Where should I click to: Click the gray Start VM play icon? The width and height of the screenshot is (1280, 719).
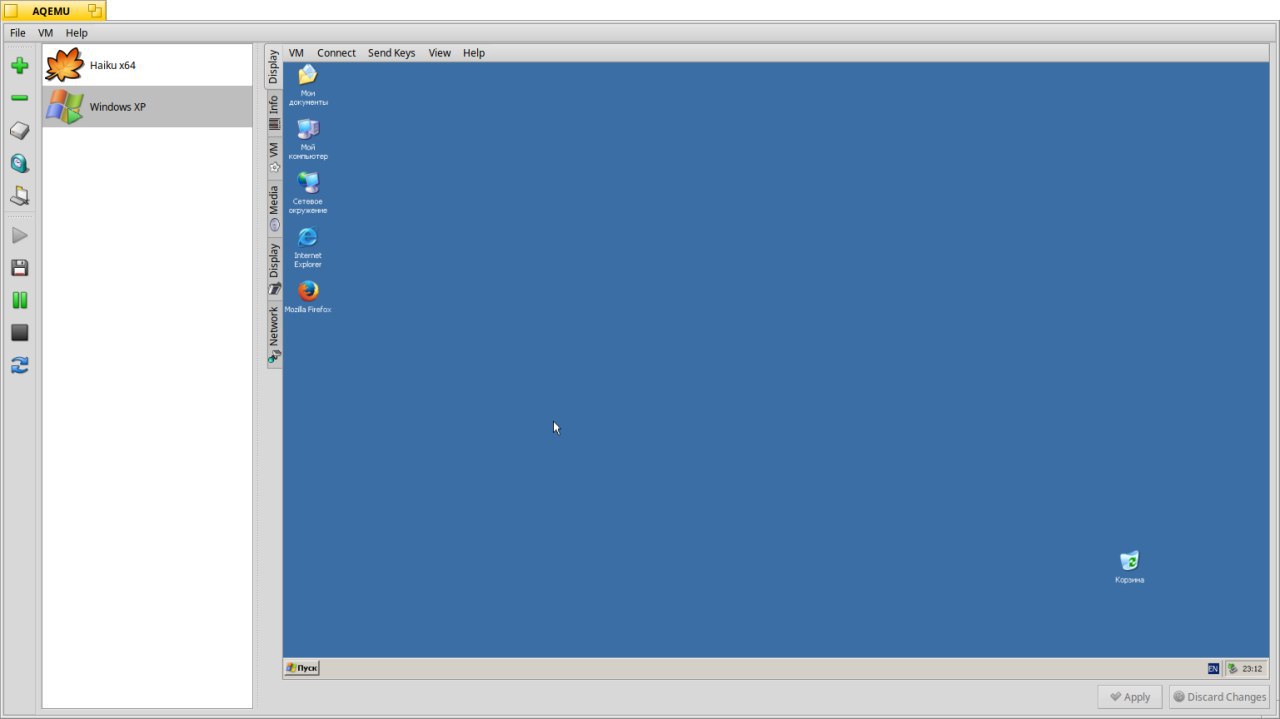click(19, 236)
